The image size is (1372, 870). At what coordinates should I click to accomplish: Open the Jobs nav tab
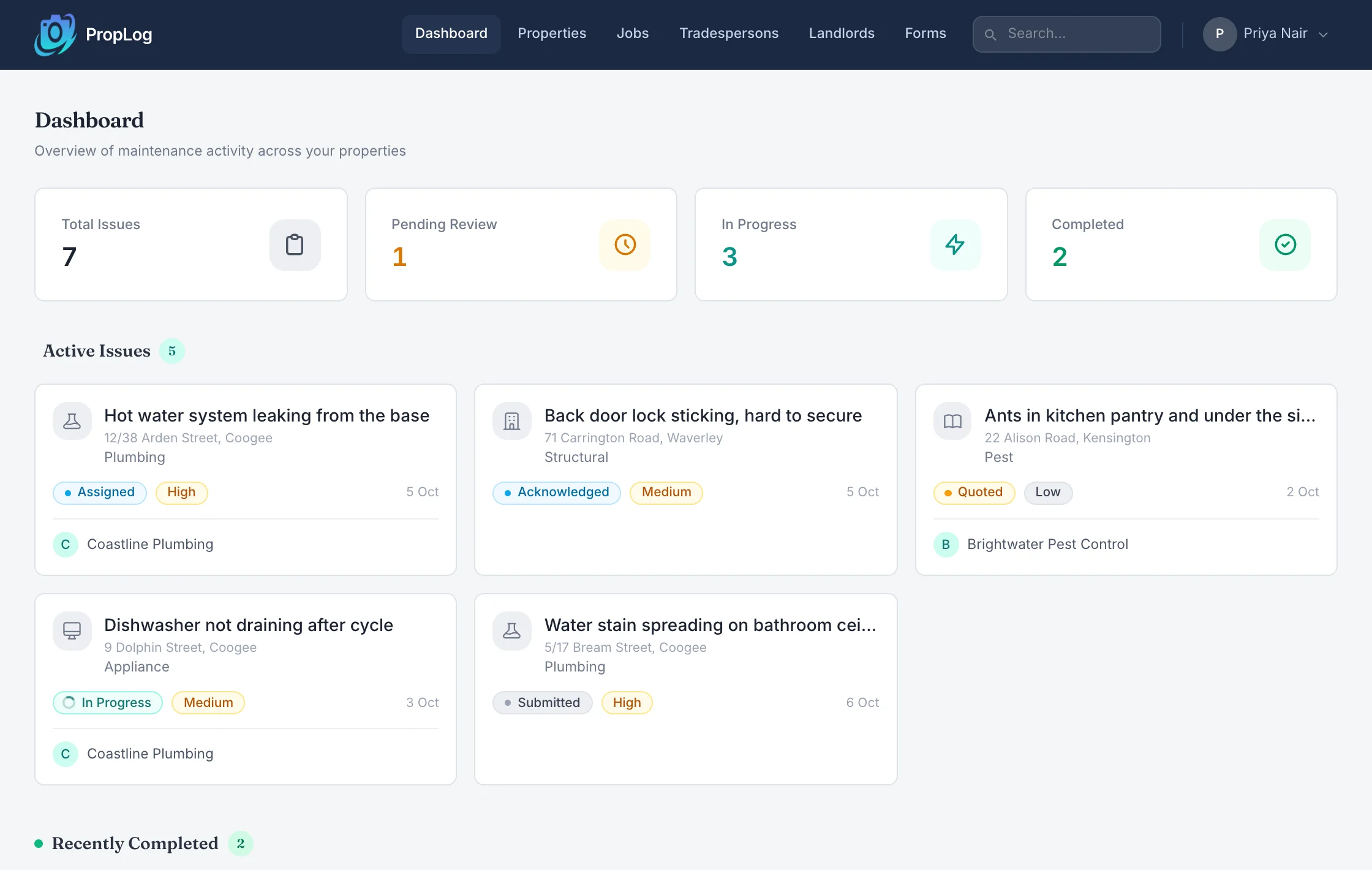coord(633,34)
